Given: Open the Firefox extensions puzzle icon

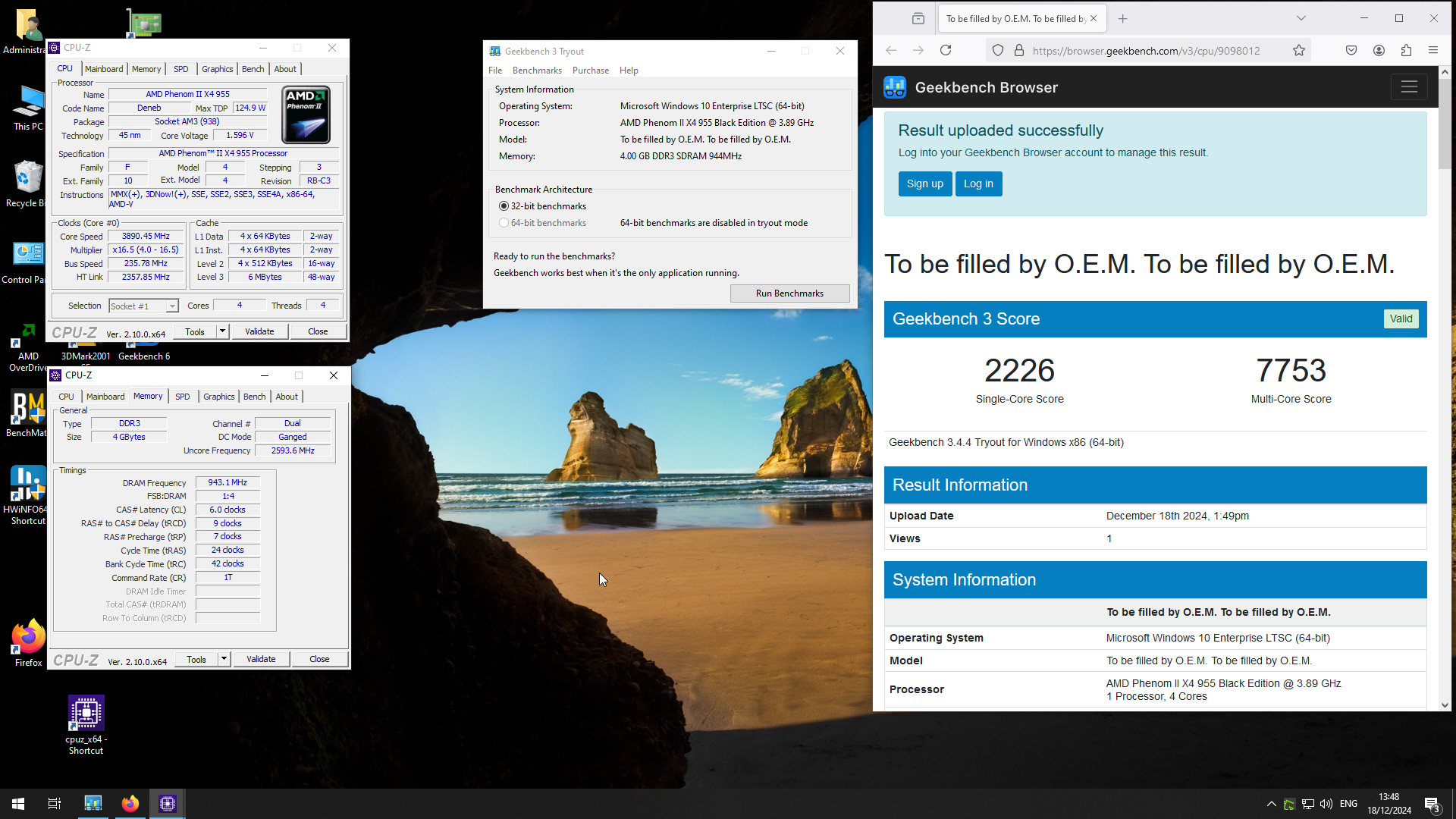Looking at the screenshot, I should pyautogui.click(x=1406, y=50).
